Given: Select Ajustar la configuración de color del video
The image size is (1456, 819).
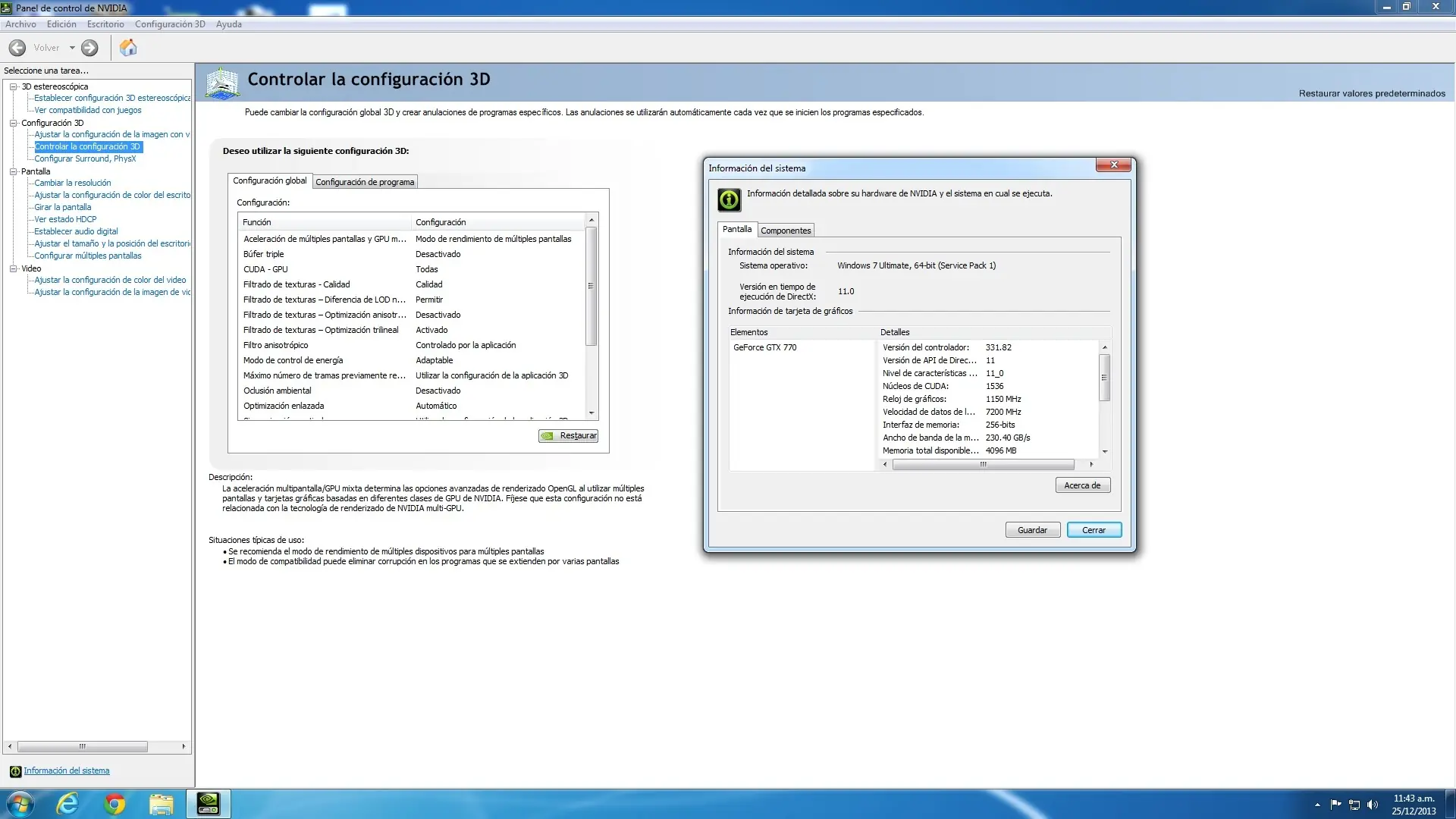Looking at the screenshot, I should point(110,281).
